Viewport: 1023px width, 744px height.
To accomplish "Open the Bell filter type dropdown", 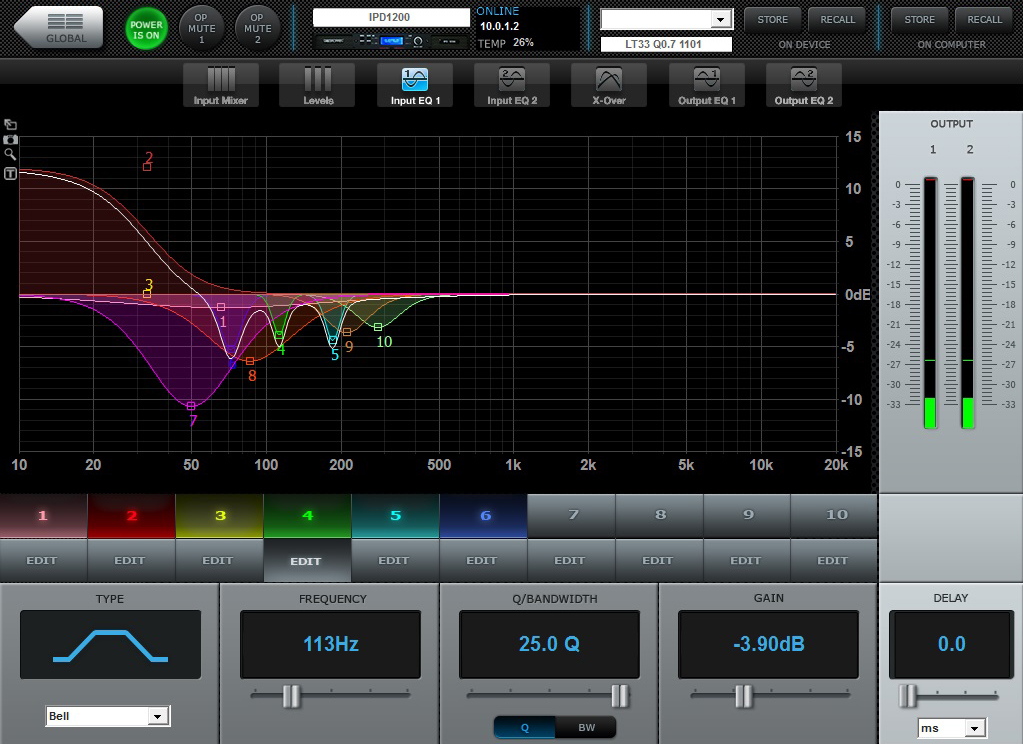I will coord(108,716).
